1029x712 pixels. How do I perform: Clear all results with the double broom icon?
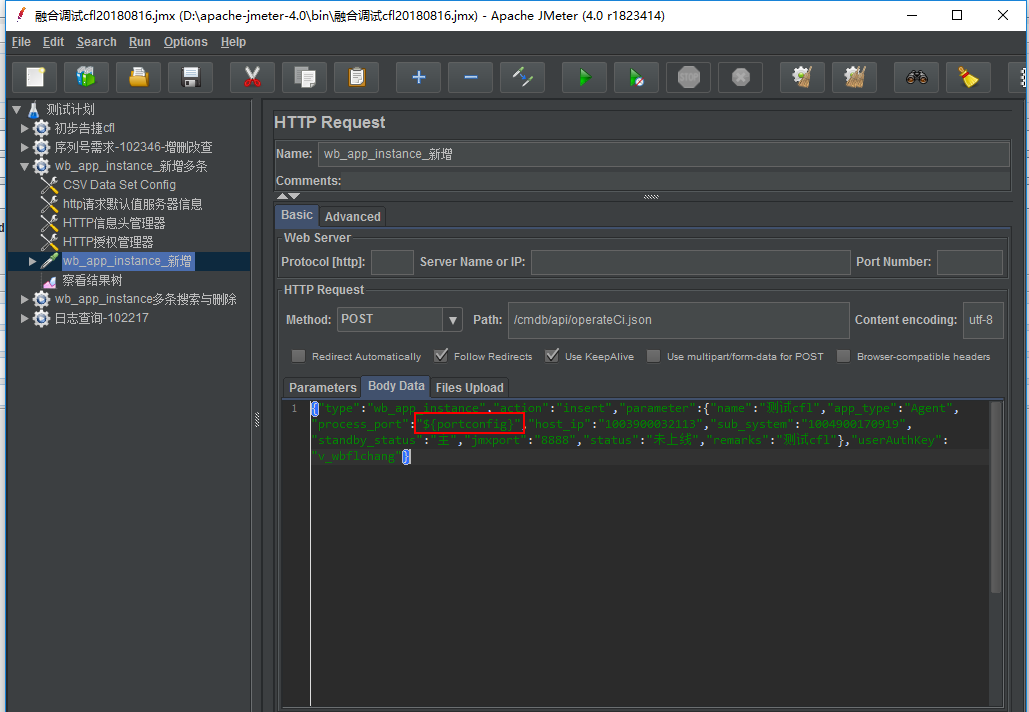[x=854, y=77]
